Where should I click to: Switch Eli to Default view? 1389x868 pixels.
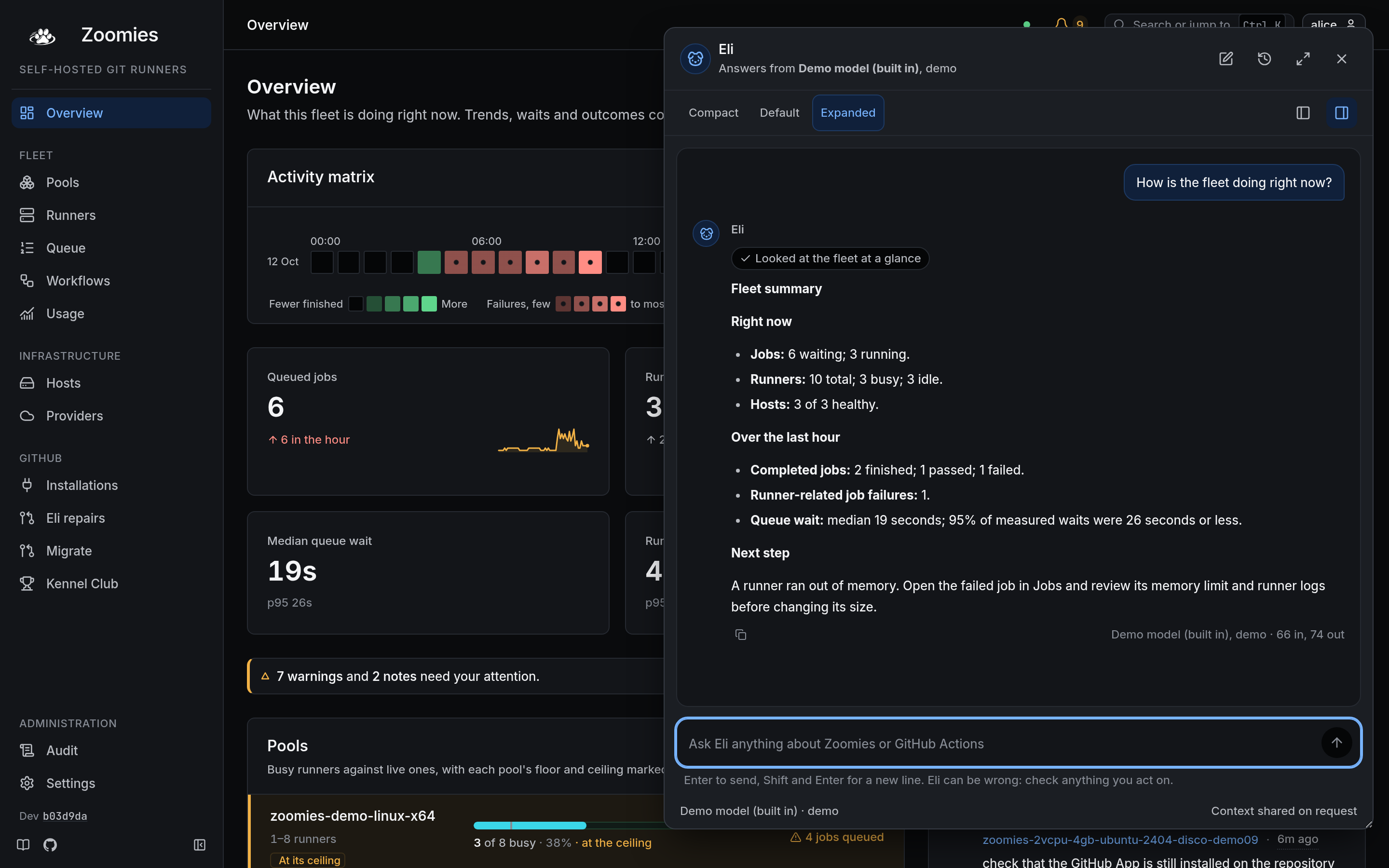(x=779, y=112)
